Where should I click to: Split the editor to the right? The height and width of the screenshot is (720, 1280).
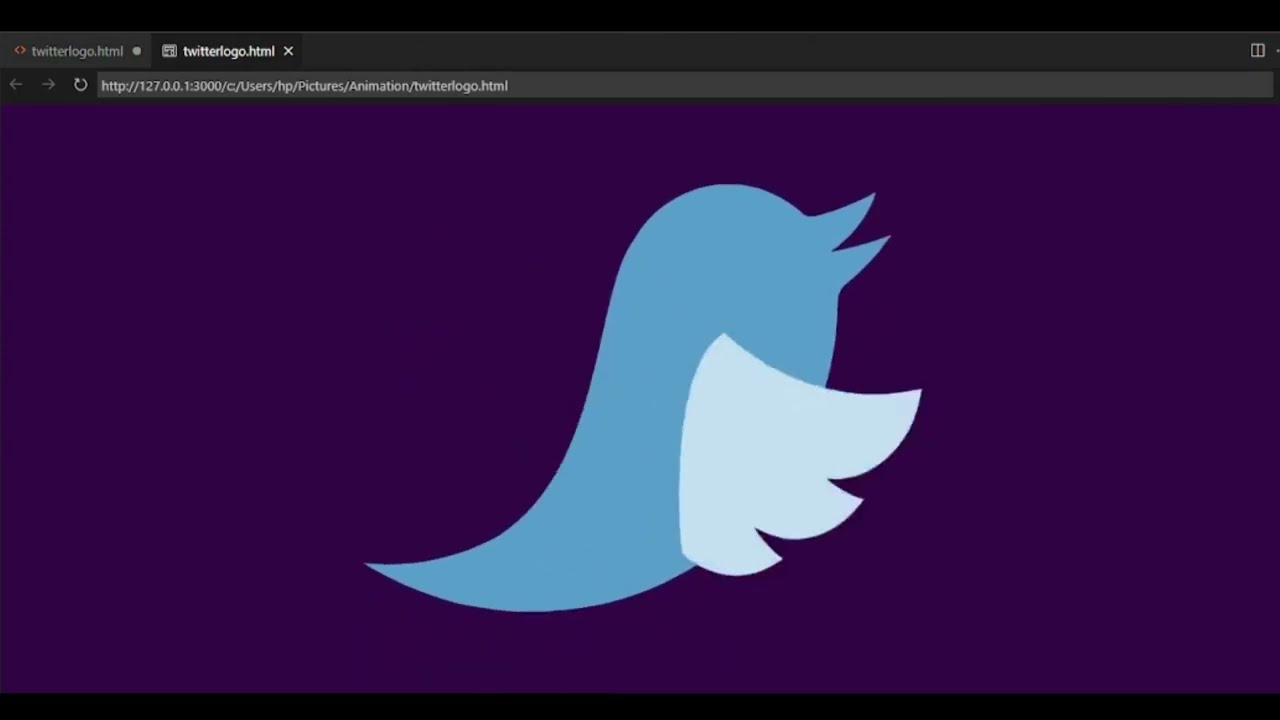[1258, 51]
